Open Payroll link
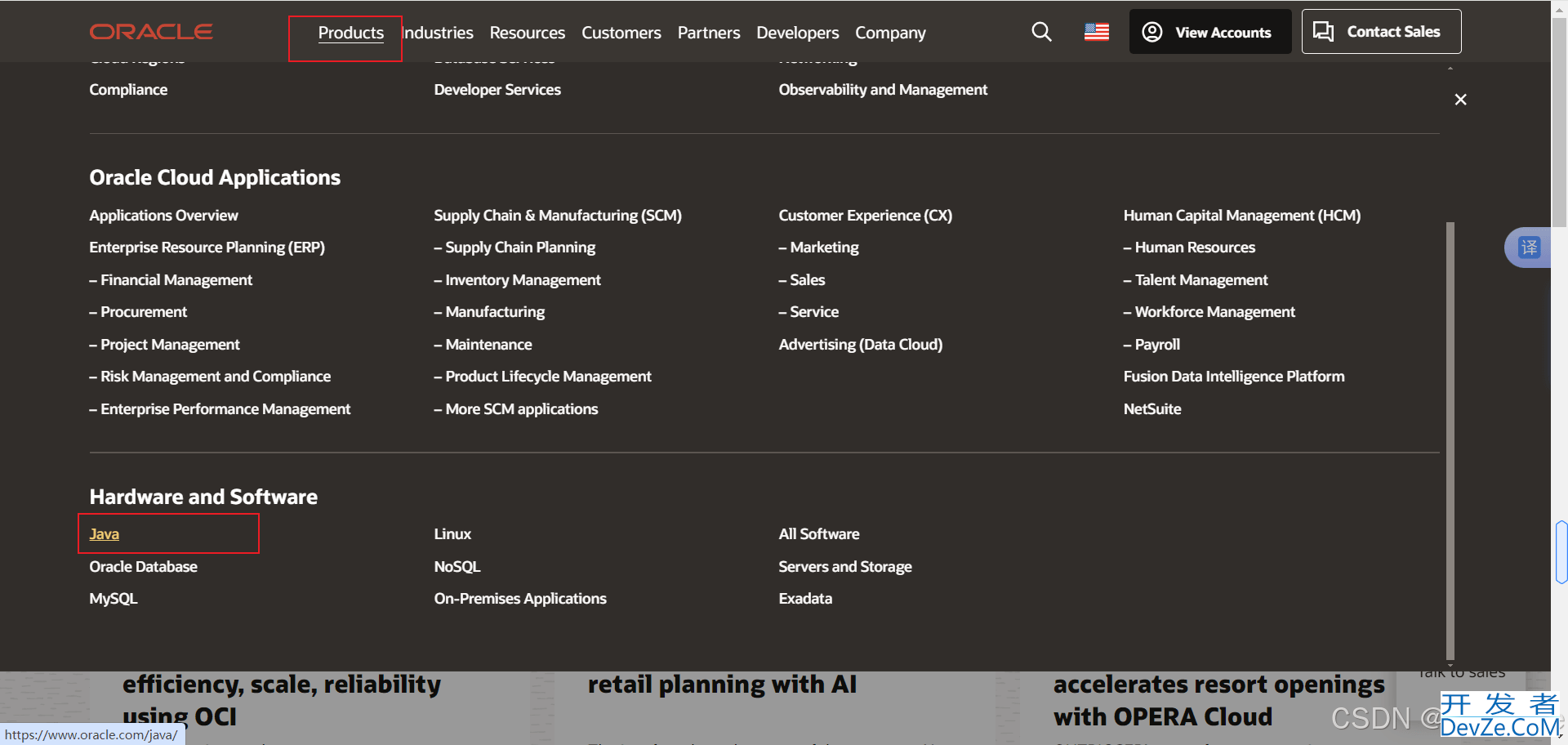 (x=1151, y=345)
